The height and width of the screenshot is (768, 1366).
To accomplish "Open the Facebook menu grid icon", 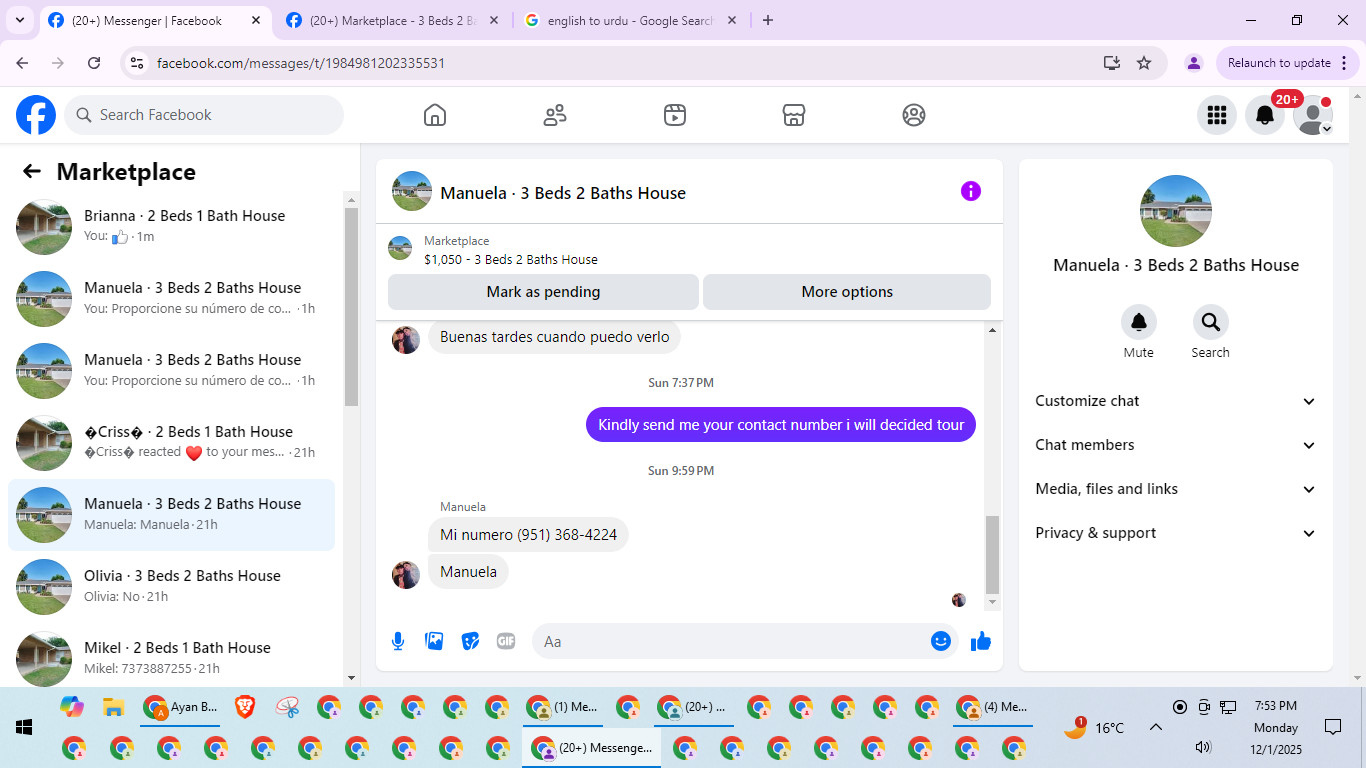I will coord(1217,115).
